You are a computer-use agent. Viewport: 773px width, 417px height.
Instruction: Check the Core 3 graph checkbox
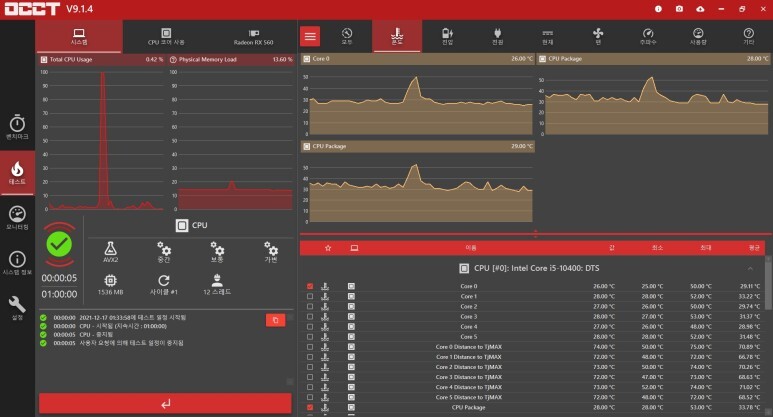tap(310, 317)
